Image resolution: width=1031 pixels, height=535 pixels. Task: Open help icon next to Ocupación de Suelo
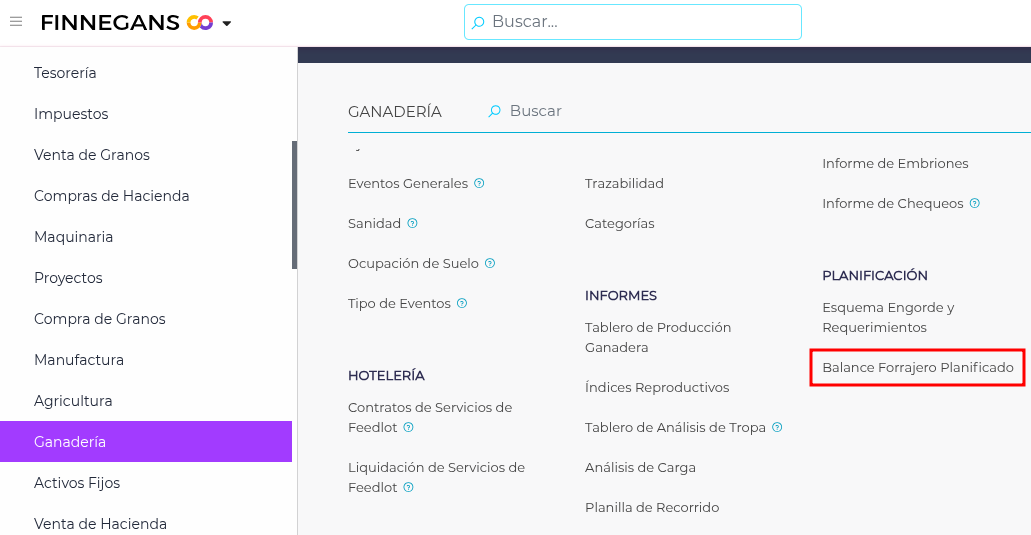click(x=490, y=263)
